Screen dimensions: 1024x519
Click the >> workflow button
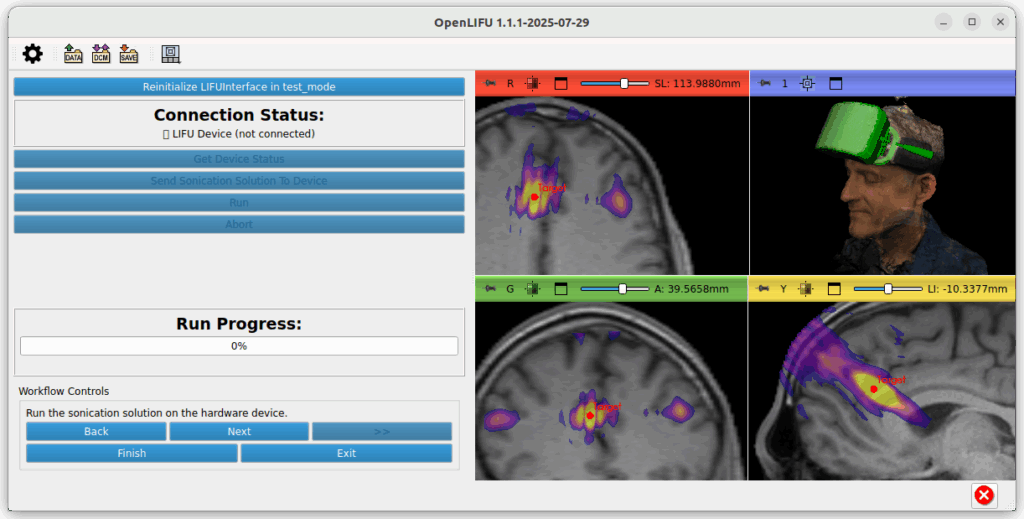pos(382,432)
